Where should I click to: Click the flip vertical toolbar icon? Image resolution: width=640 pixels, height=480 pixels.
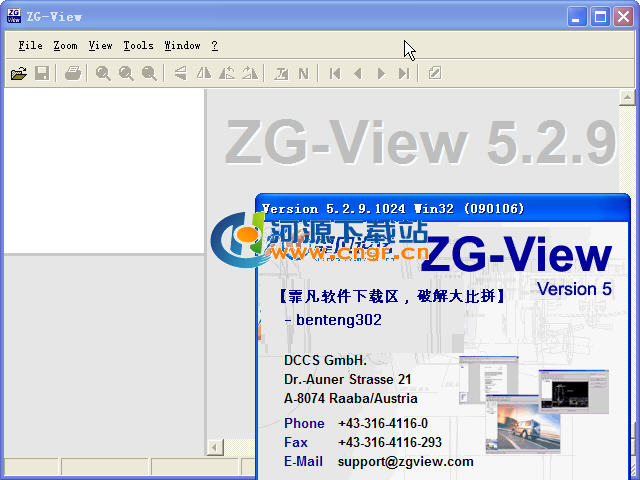point(180,73)
